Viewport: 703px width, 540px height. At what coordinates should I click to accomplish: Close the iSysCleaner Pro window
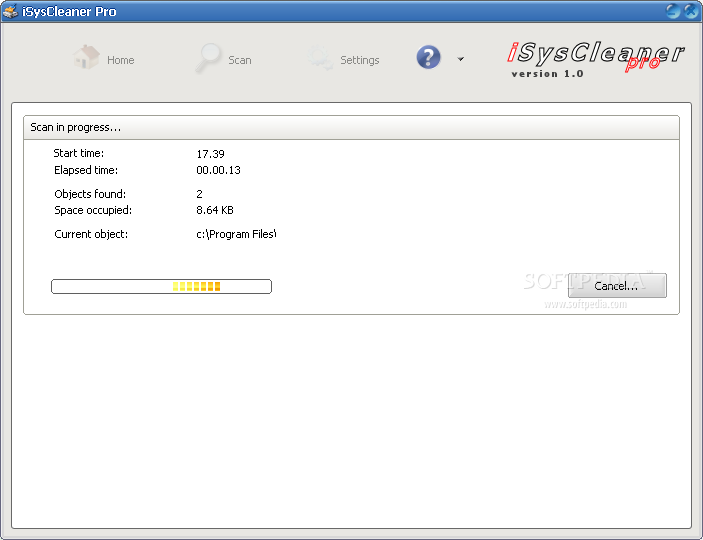click(x=691, y=11)
